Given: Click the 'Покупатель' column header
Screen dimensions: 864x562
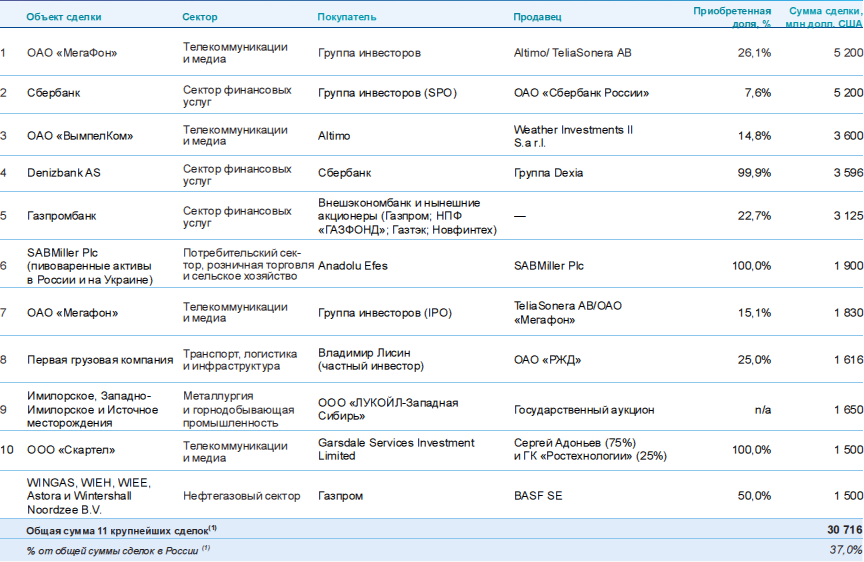Looking at the screenshot, I should 347,17.
